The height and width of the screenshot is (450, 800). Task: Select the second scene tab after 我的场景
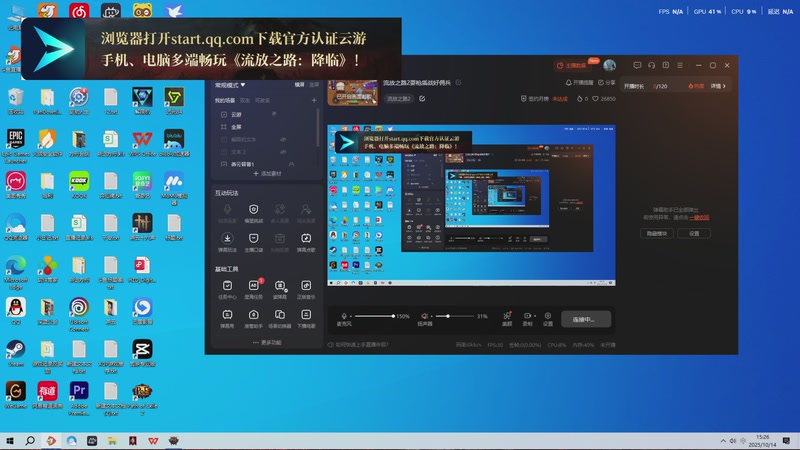[x=245, y=101]
